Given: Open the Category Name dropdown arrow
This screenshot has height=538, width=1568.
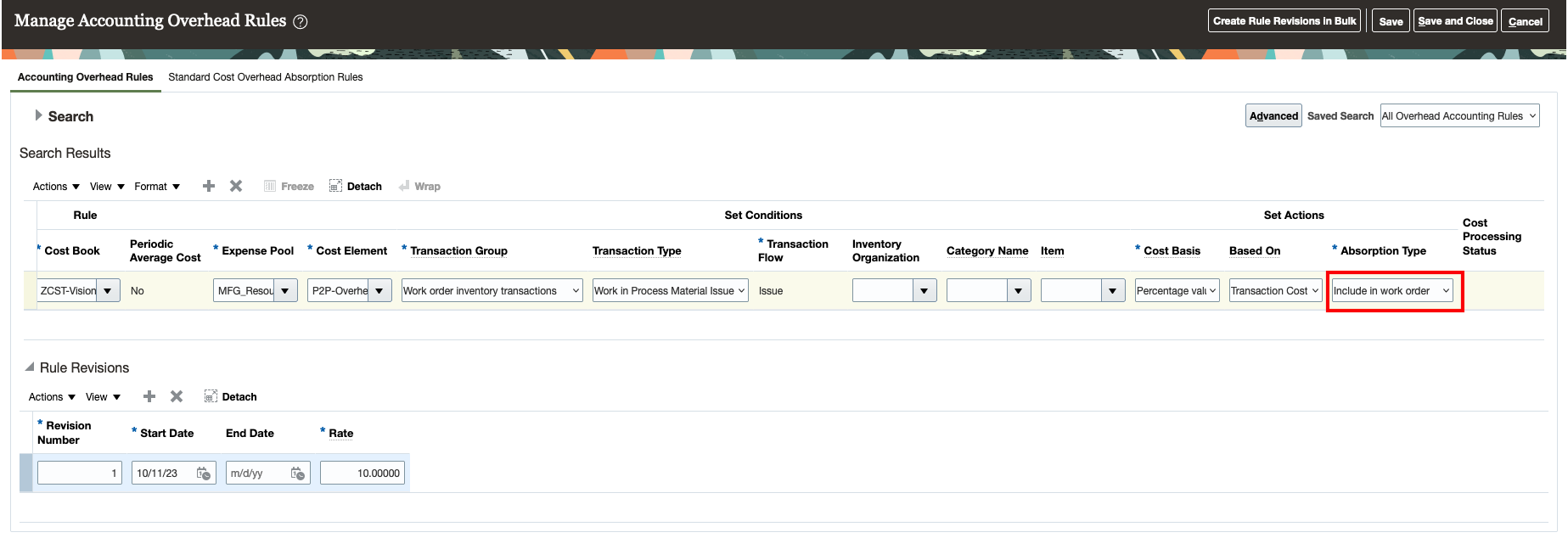Looking at the screenshot, I should [1019, 291].
